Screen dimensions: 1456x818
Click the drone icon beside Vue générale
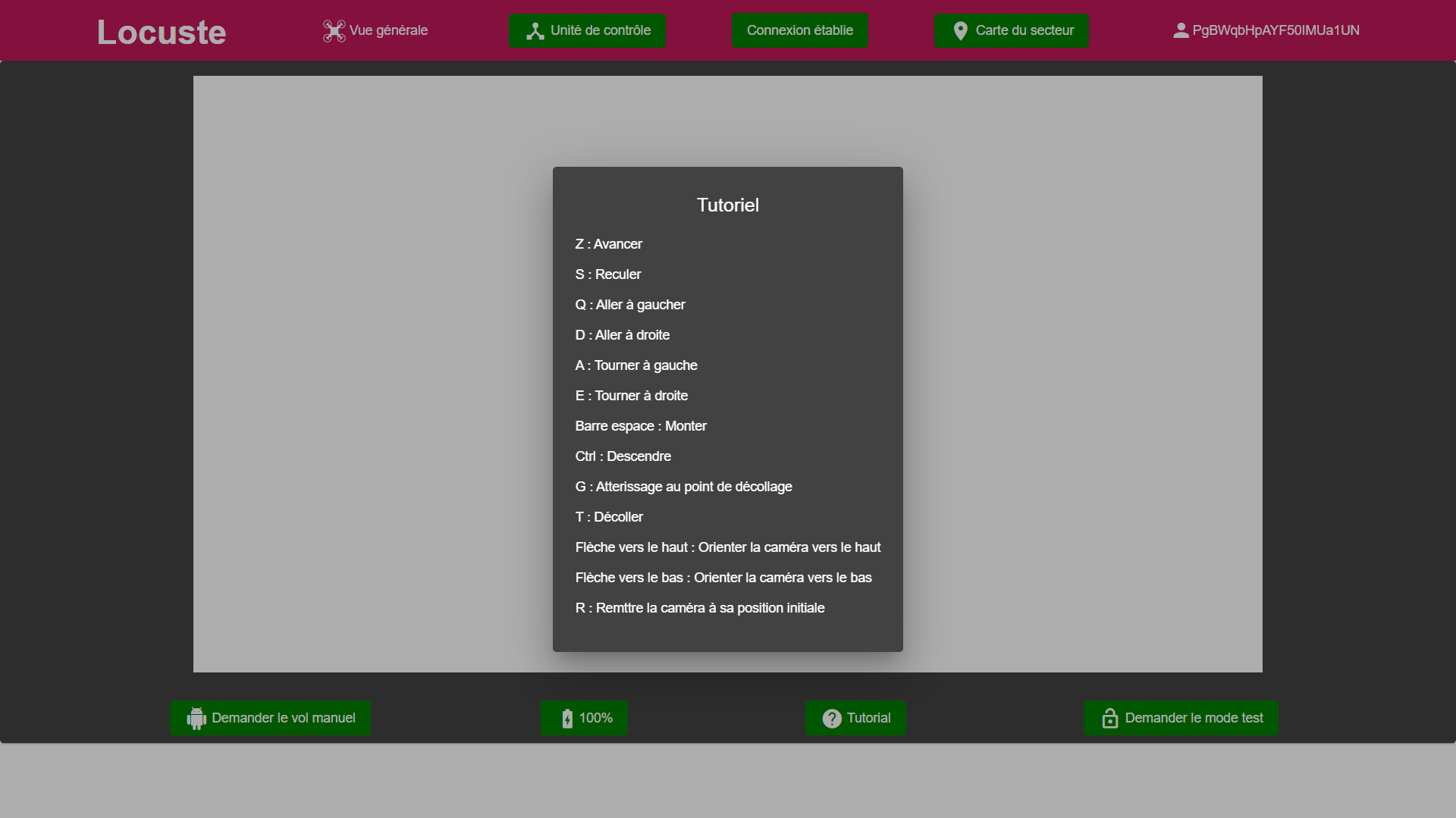pos(334,31)
